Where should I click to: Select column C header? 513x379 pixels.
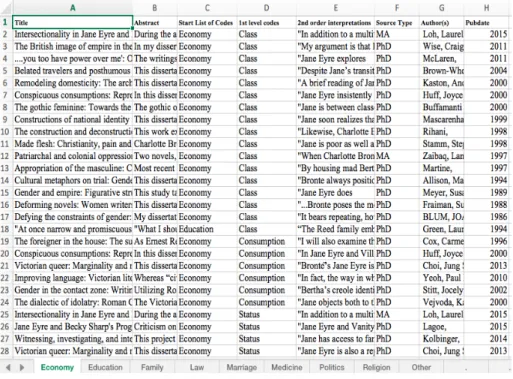point(207,8)
